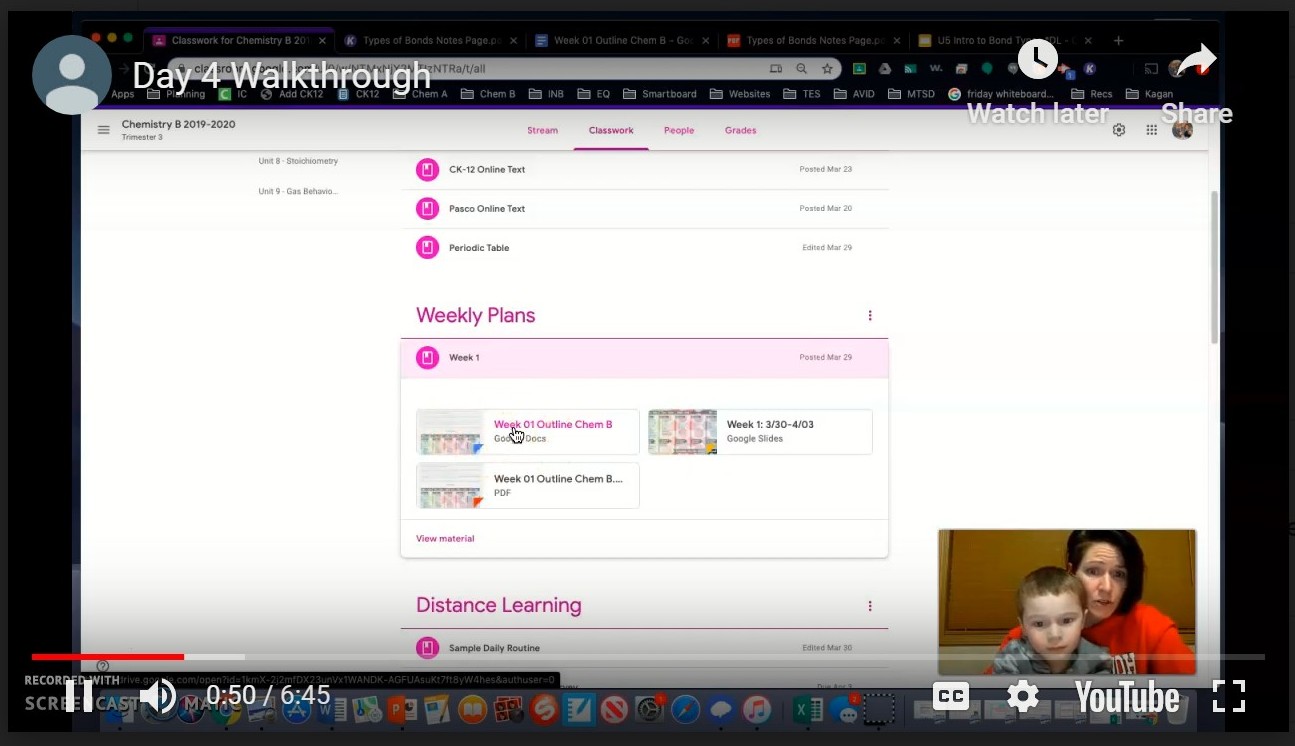This screenshot has width=1295, height=746.
Task: Click the View material link
Action: (445, 539)
